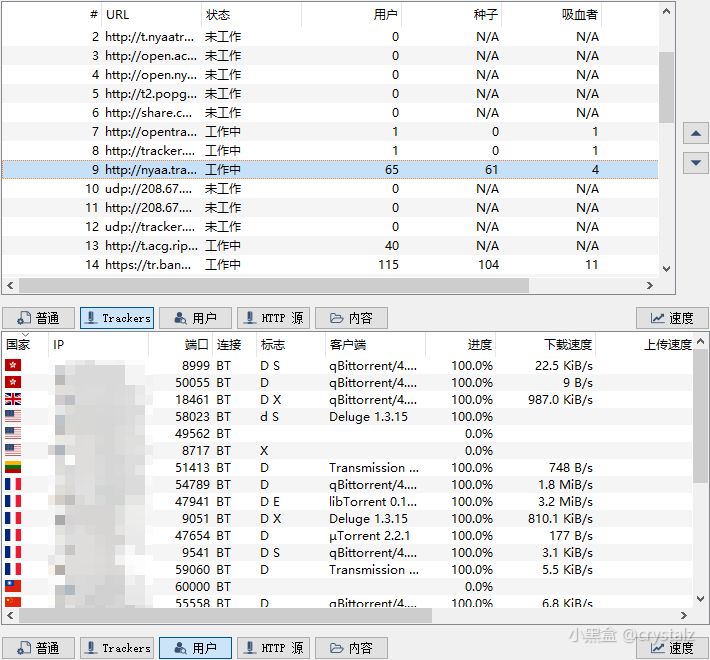Screen dimensions: 710x660
Task: Sort peers by 下载速度 column header
Action: [x=545, y=344]
